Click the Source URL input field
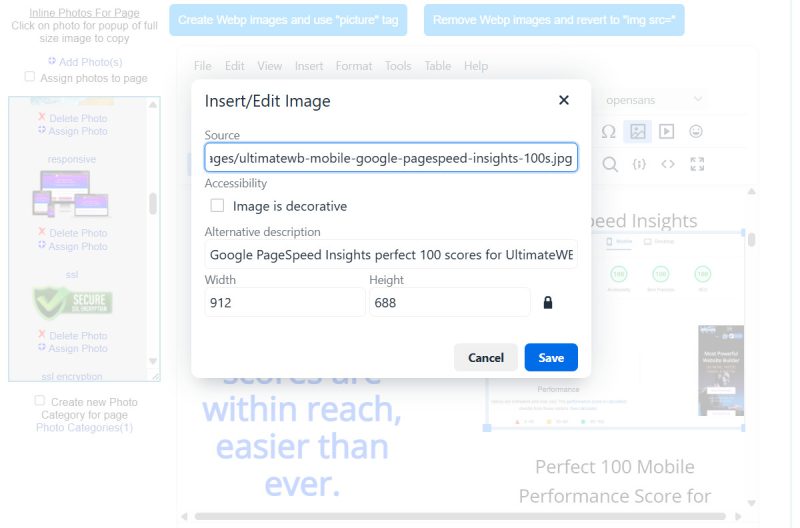This screenshot has height=528, width=800. (x=391, y=158)
